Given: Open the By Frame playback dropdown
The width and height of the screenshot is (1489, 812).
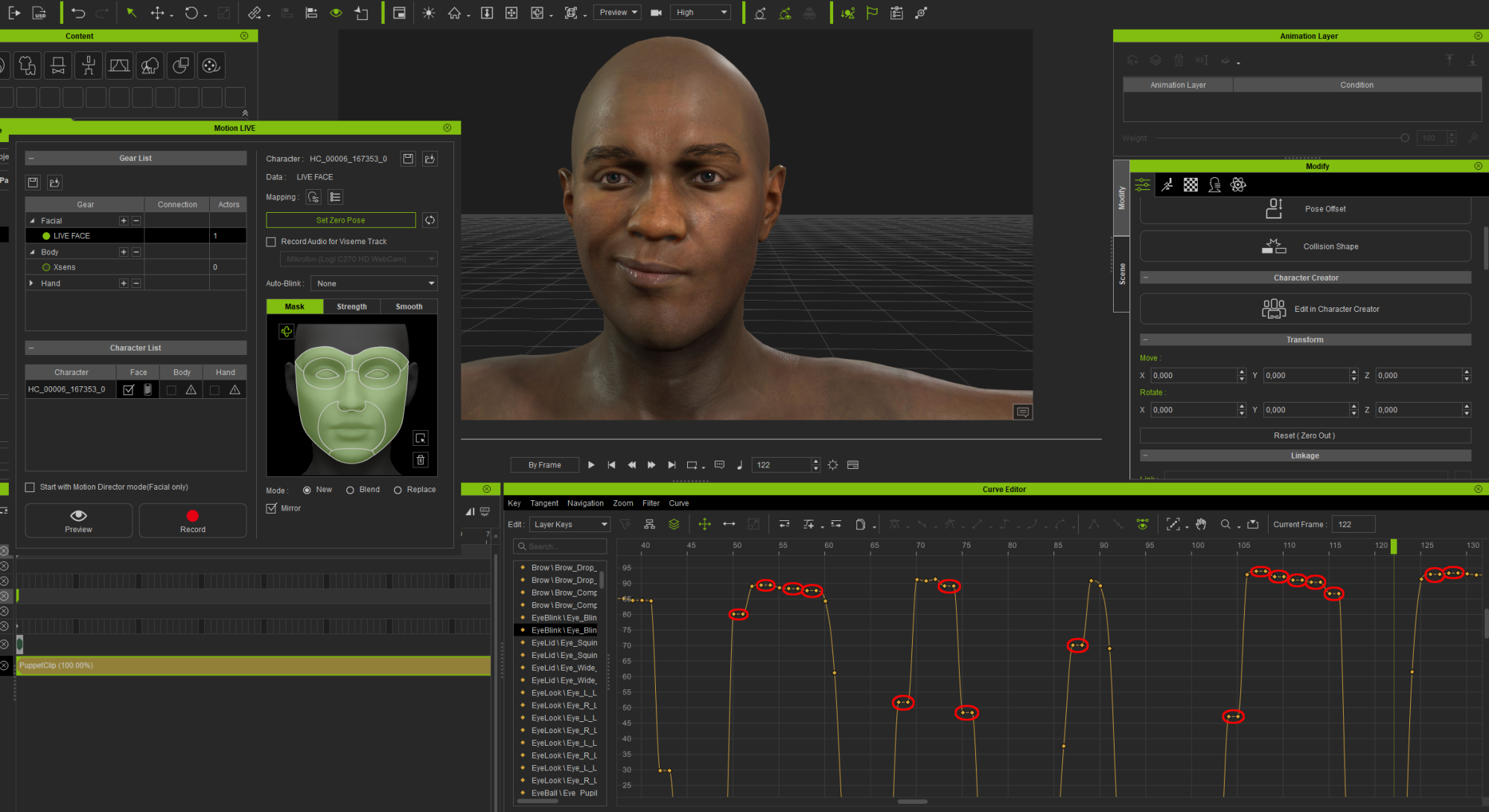Looking at the screenshot, I should point(544,465).
